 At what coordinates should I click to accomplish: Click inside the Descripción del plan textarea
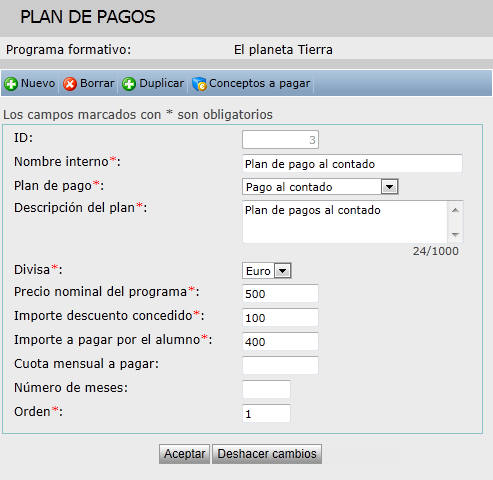(x=345, y=222)
